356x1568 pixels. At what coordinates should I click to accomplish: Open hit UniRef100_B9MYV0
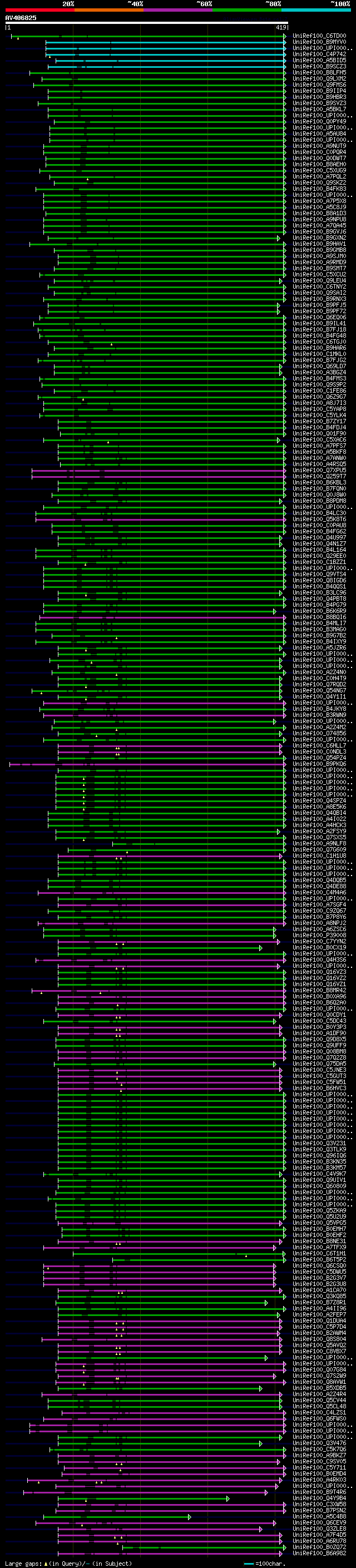point(319,42)
